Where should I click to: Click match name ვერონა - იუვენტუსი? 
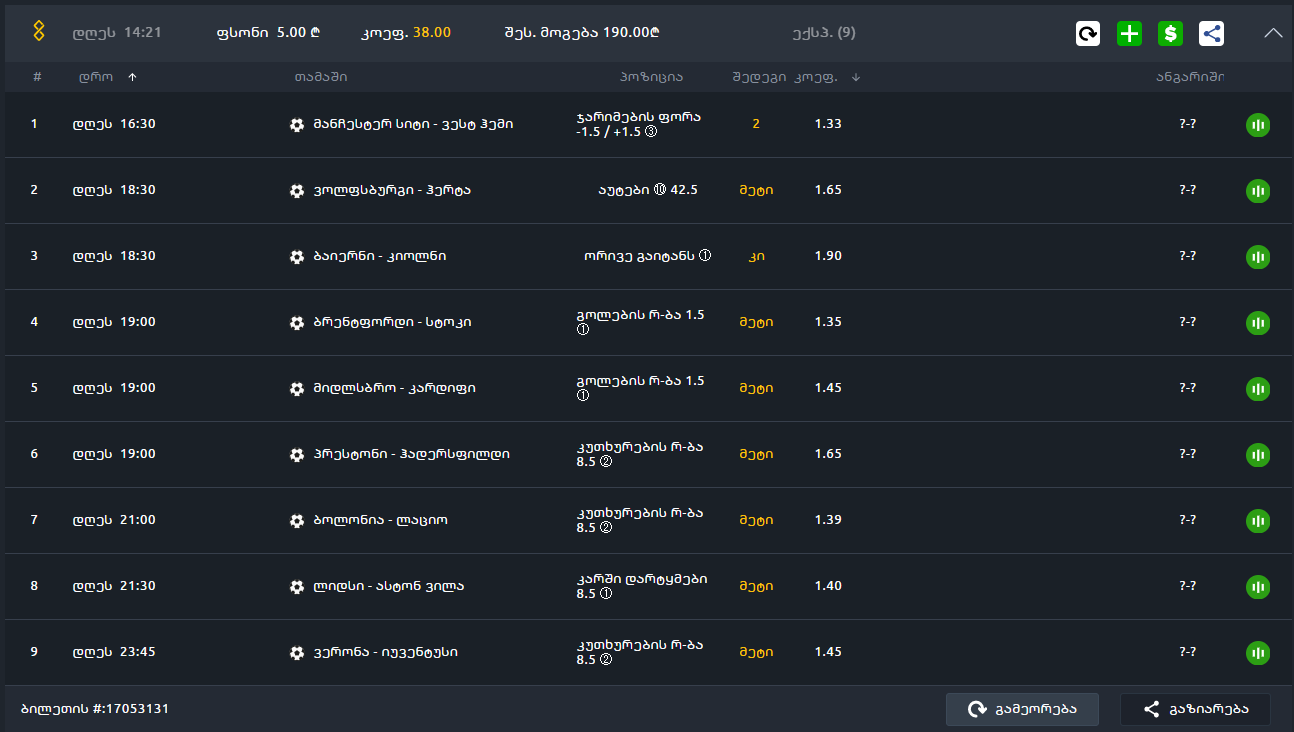(385, 652)
